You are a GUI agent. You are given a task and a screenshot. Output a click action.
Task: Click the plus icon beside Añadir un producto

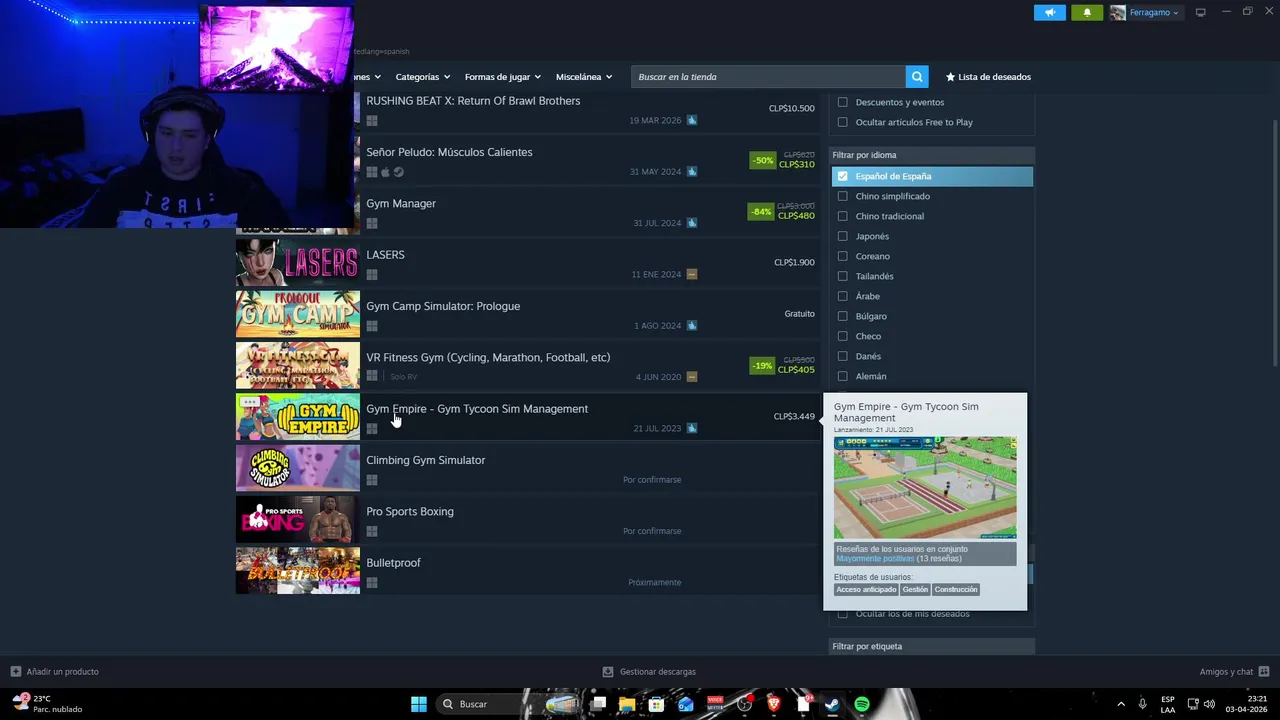pos(15,672)
